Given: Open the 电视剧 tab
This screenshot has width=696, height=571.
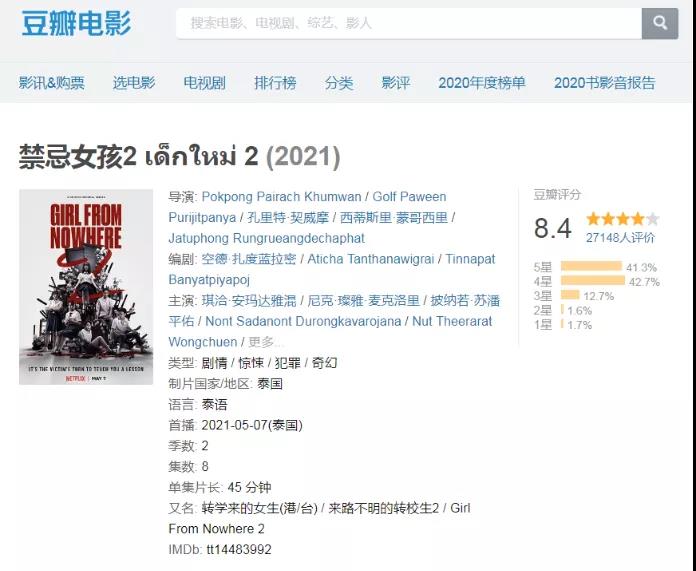Looking at the screenshot, I should pos(205,83).
